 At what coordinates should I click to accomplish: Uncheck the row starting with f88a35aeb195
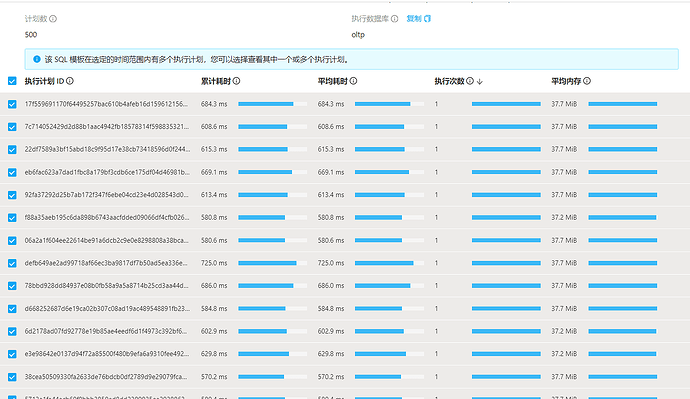click(x=12, y=218)
